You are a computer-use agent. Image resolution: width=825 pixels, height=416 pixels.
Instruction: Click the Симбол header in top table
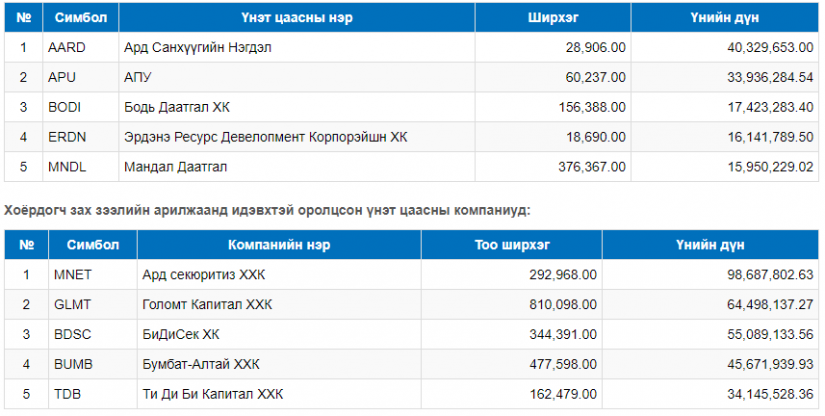pos(81,17)
